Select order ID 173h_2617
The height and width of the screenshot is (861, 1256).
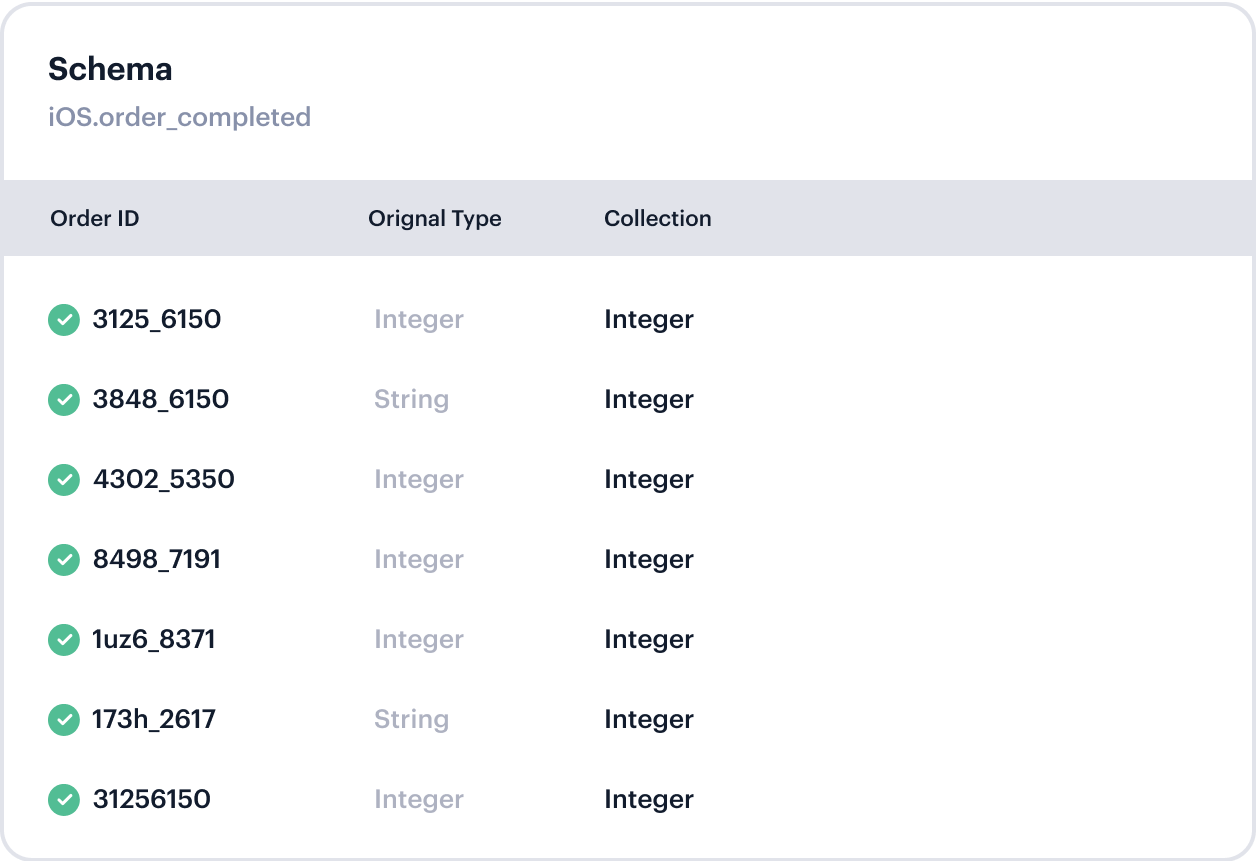pyautogui.click(x=154, y=720)
